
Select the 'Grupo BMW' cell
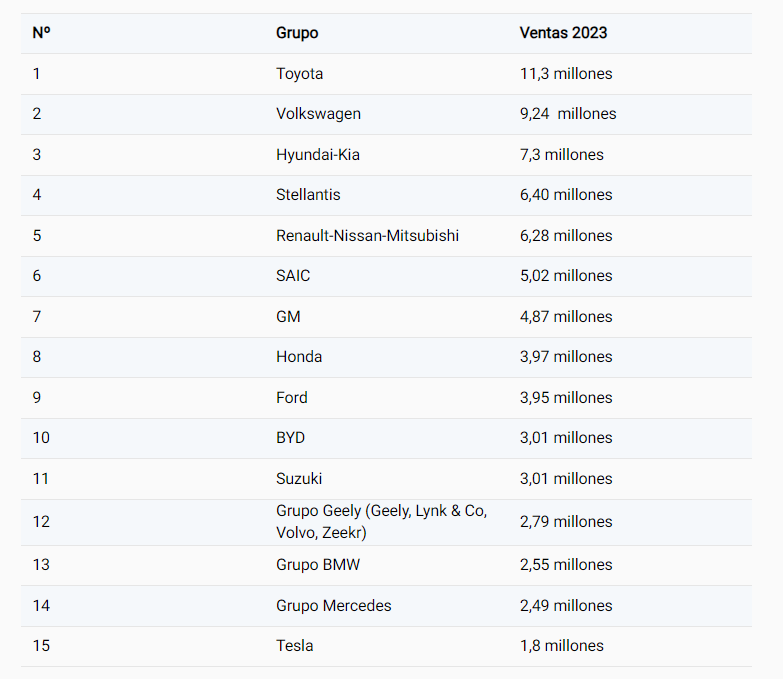[x=318, y=565]
